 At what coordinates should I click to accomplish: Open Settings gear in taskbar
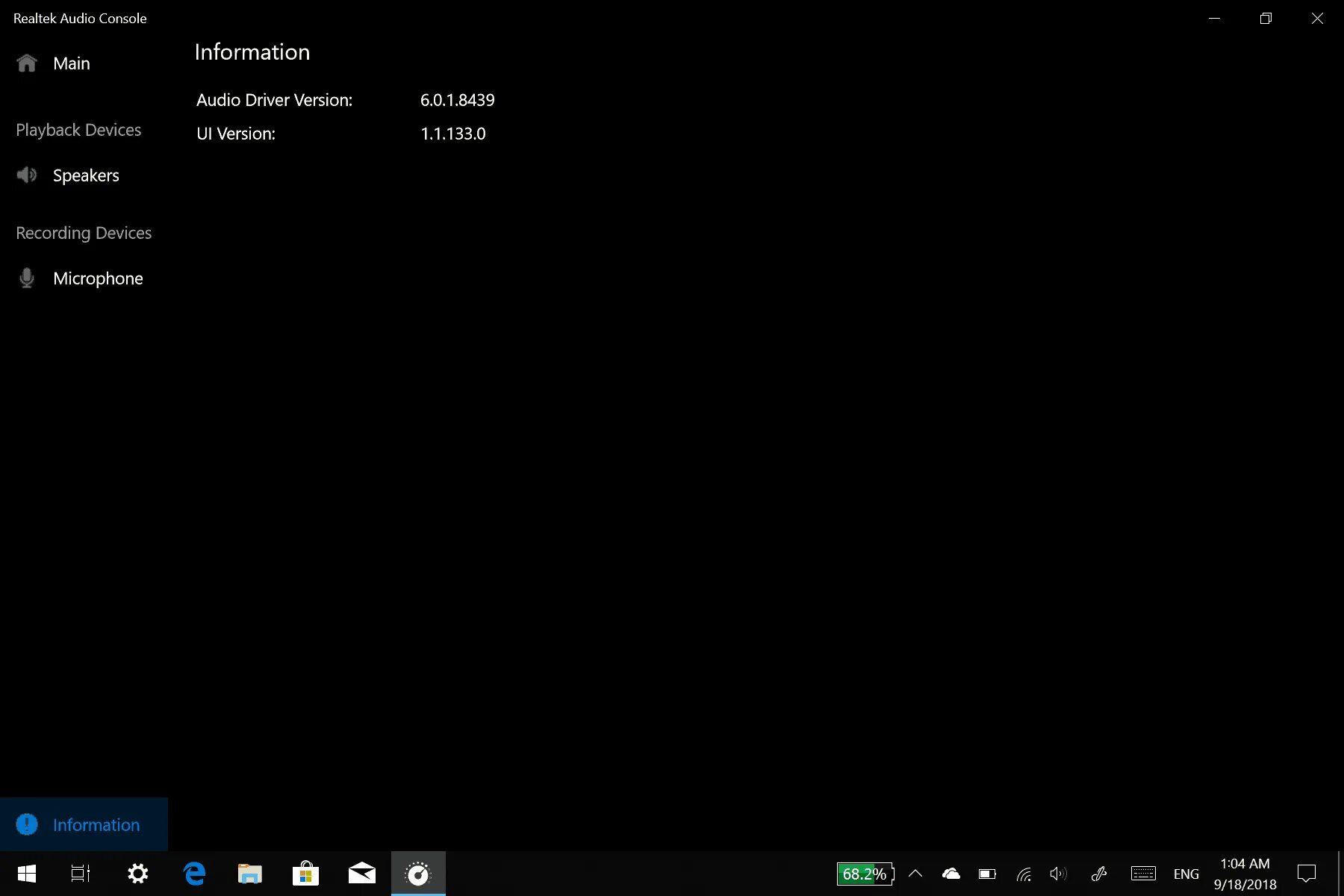click(x=137, y=874)
